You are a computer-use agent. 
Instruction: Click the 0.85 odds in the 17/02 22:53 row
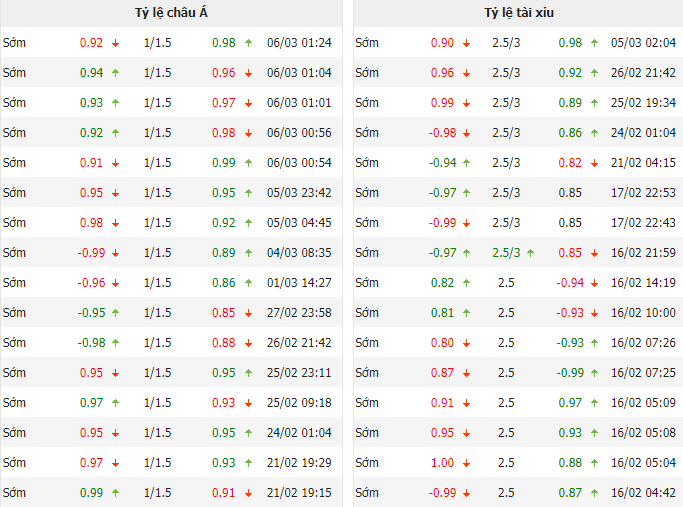[570, 193]
